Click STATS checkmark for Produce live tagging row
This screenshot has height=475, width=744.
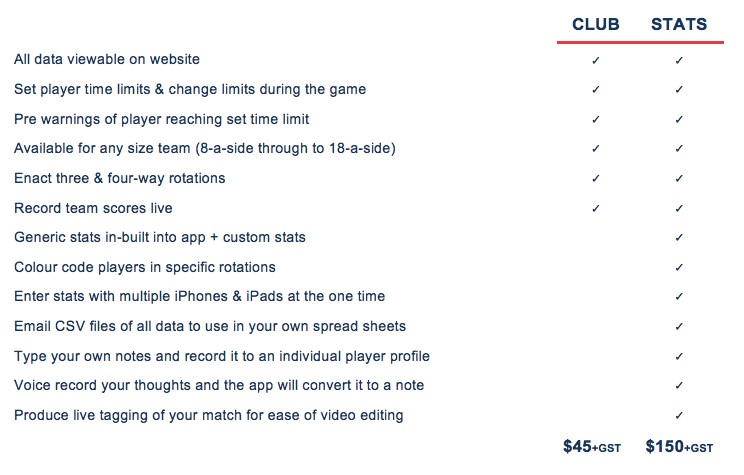click(679, 416)
